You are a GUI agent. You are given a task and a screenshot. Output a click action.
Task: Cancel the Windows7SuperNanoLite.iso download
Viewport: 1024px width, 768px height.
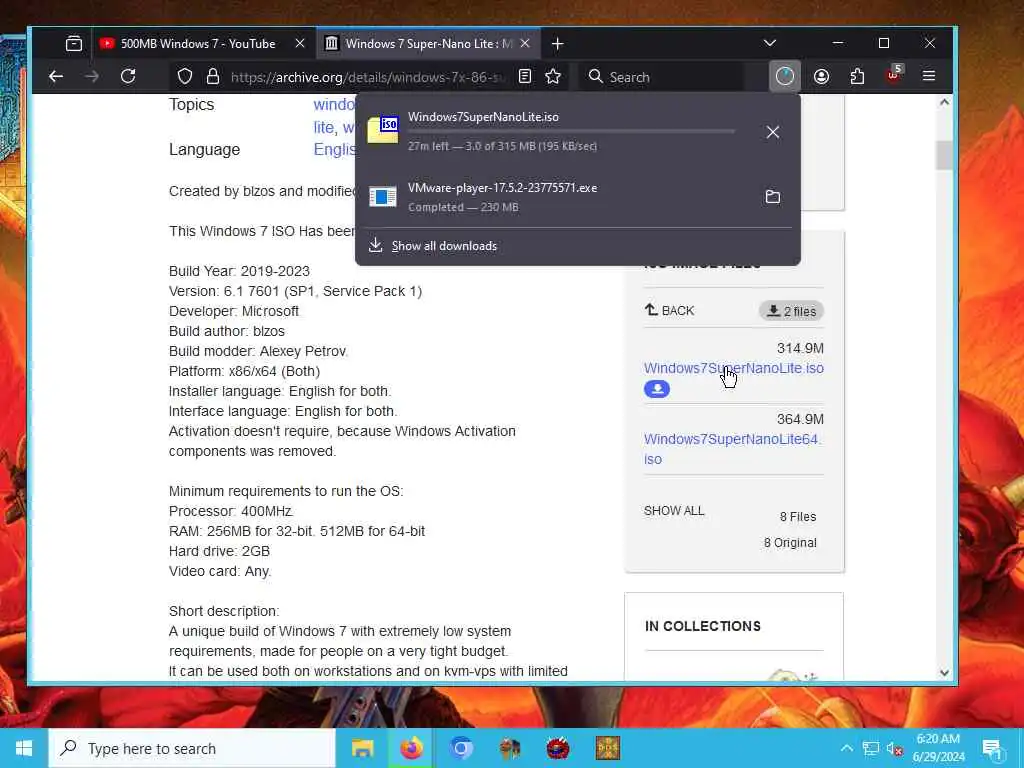773,133
